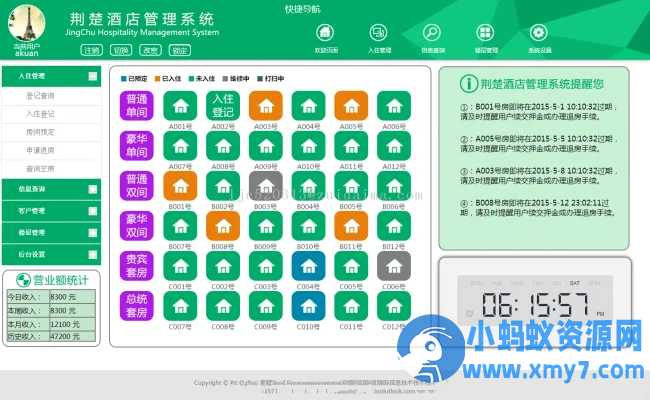Filter by 普通单间 room type
Image resolution: width=650 pixels, height=400 pixels.
coord(137,106)
